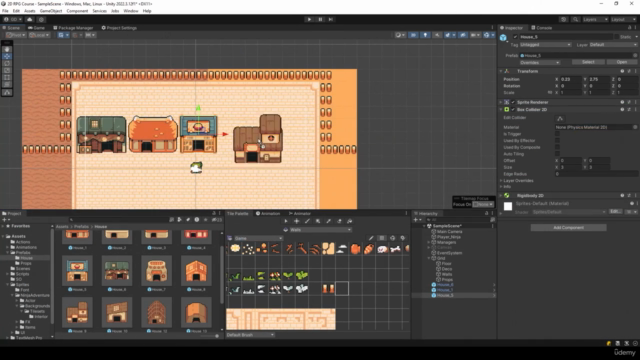Toggle the Tile Palette grid icon

pos(382,238)
